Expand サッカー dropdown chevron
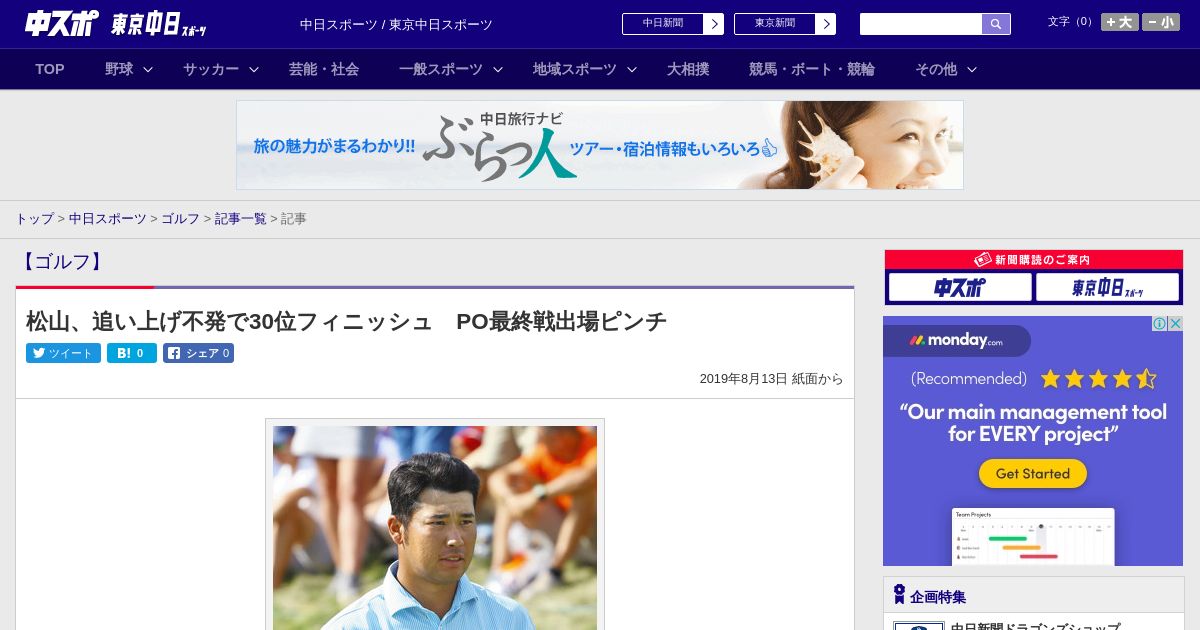Screen dimensions: 1200x630 (x=254, y=70)
